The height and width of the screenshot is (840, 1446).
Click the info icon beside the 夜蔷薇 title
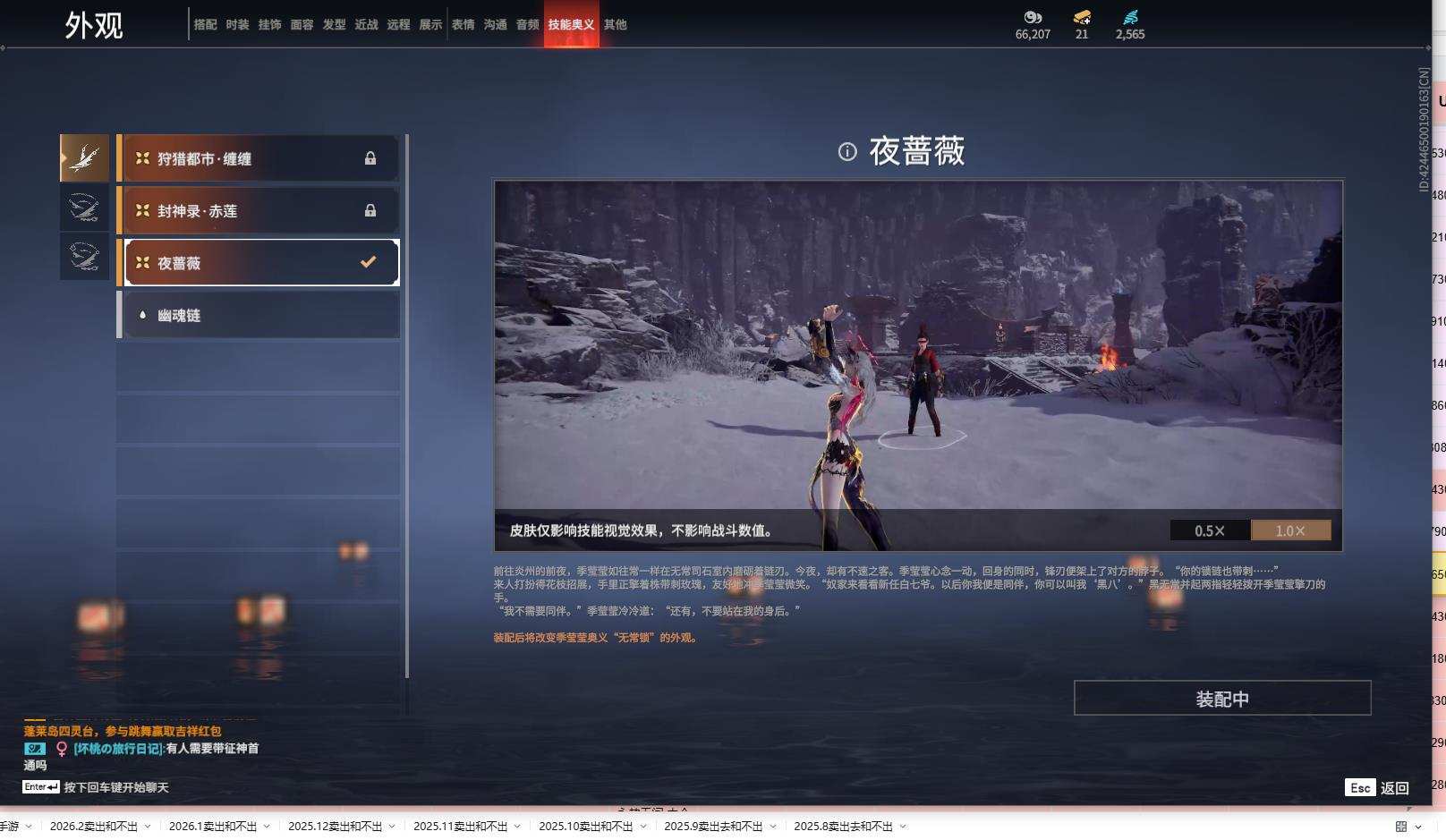click(848, 153)
